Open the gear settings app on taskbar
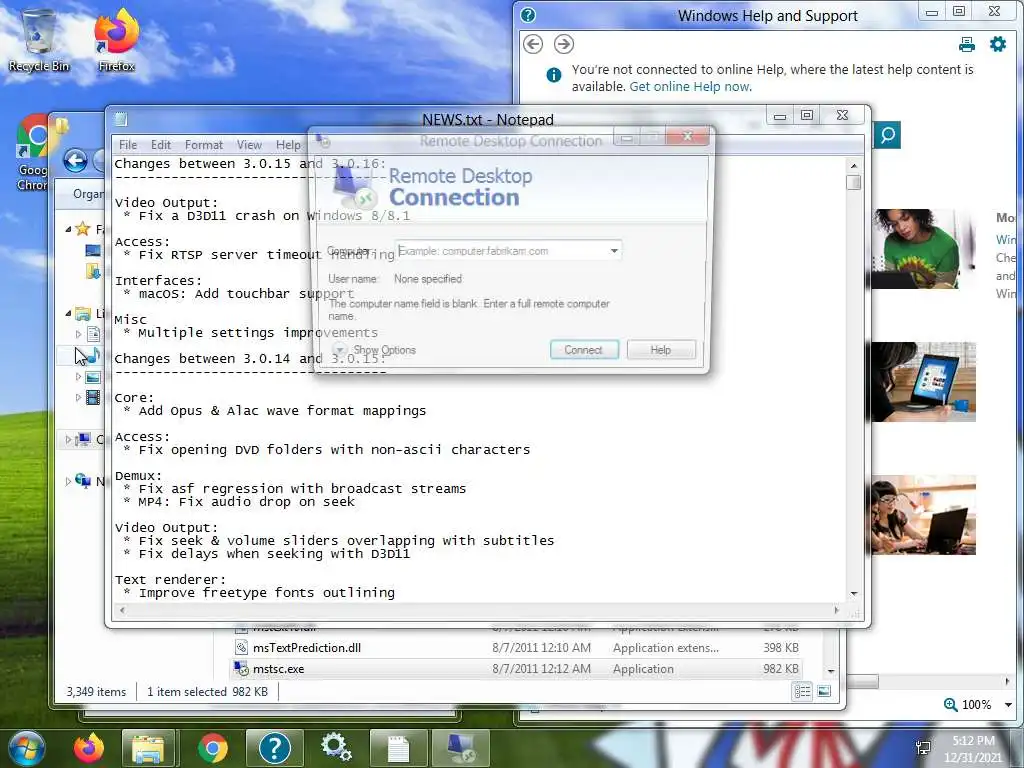Viewport: 1024px width, 768px height. point(336,748)
